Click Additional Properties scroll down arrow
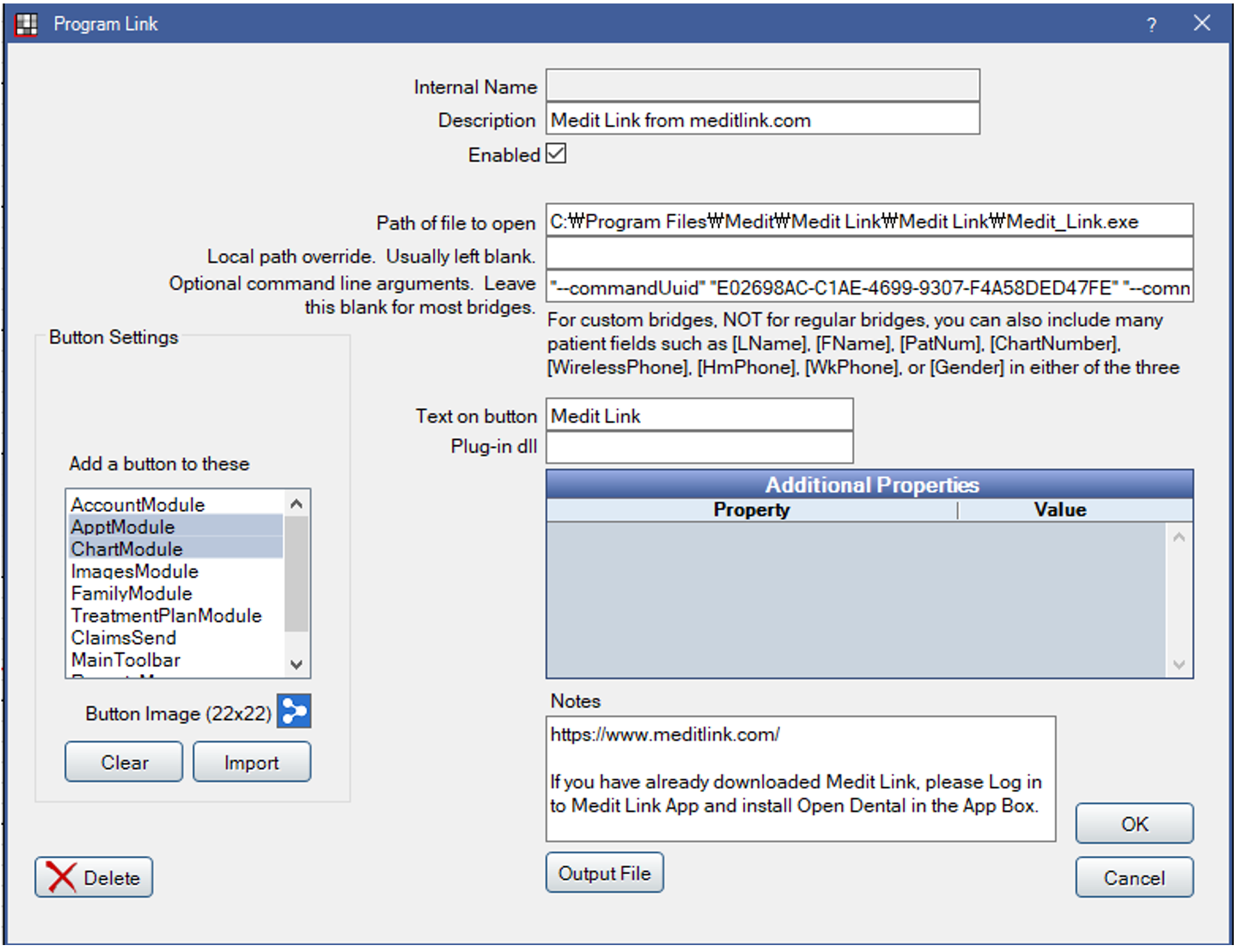The width and height of the screenshot is (1240, 952). [x=1179, y=664]
